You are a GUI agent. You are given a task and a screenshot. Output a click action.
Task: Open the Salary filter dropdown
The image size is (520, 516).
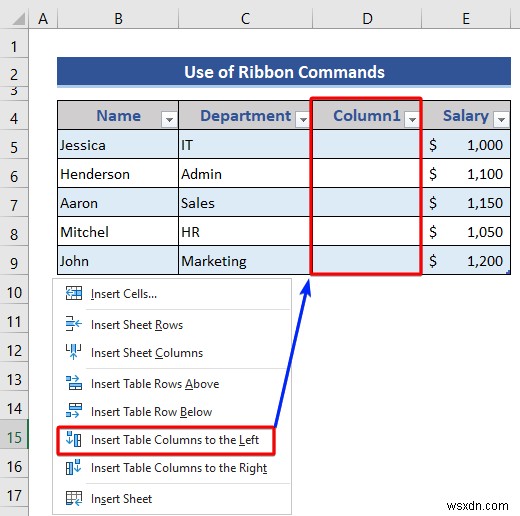click(501, 119)
